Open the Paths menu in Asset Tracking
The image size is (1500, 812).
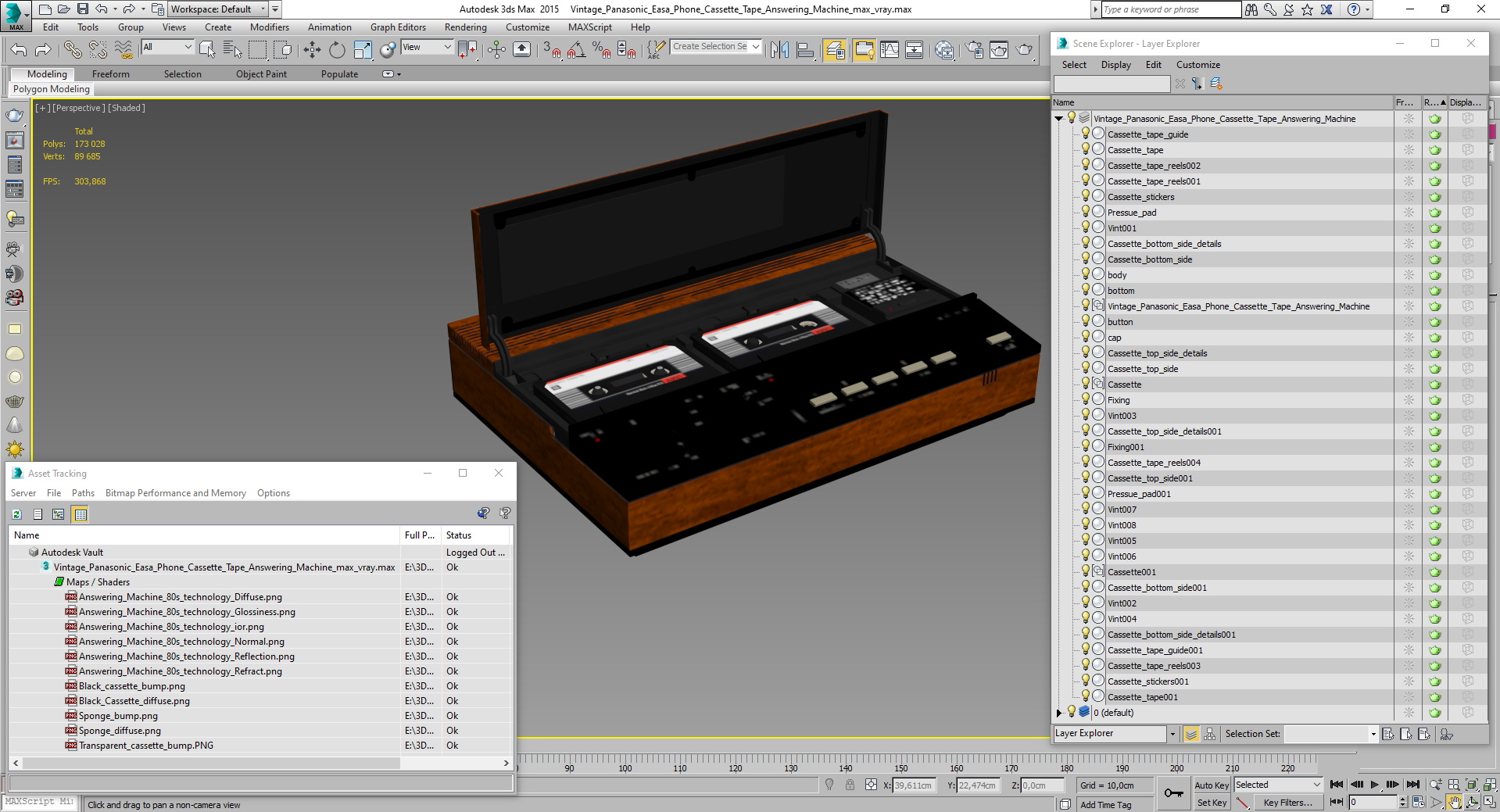tap(83, 493)
